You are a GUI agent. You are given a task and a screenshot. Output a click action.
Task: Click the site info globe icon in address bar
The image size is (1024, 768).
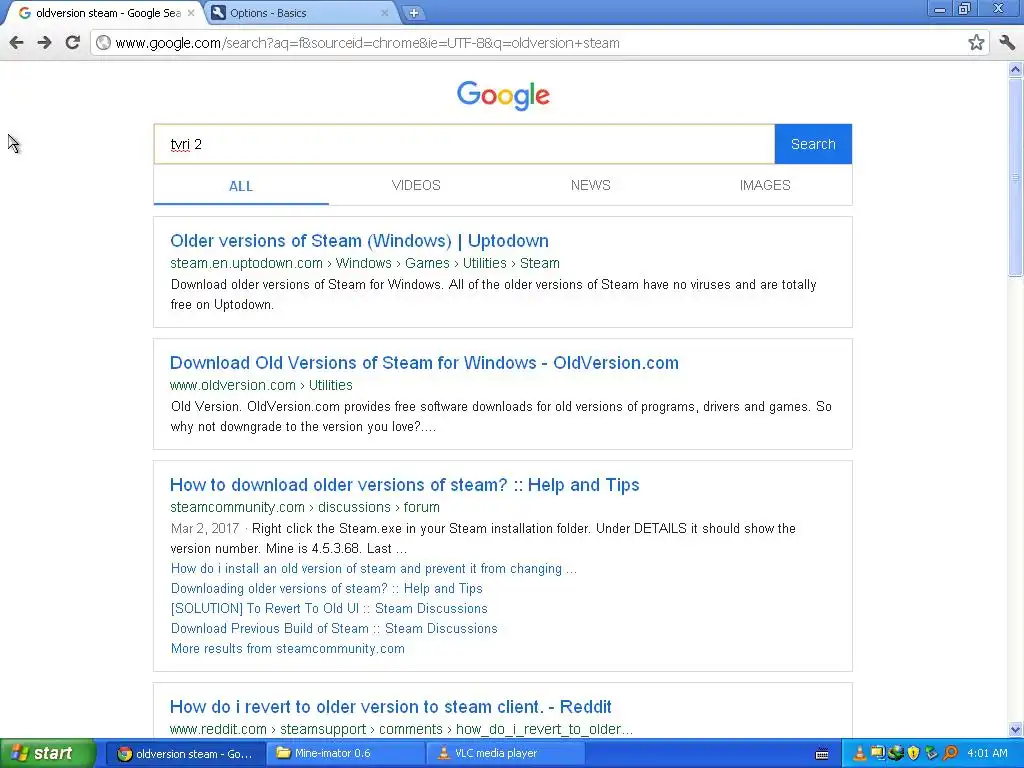103,43
